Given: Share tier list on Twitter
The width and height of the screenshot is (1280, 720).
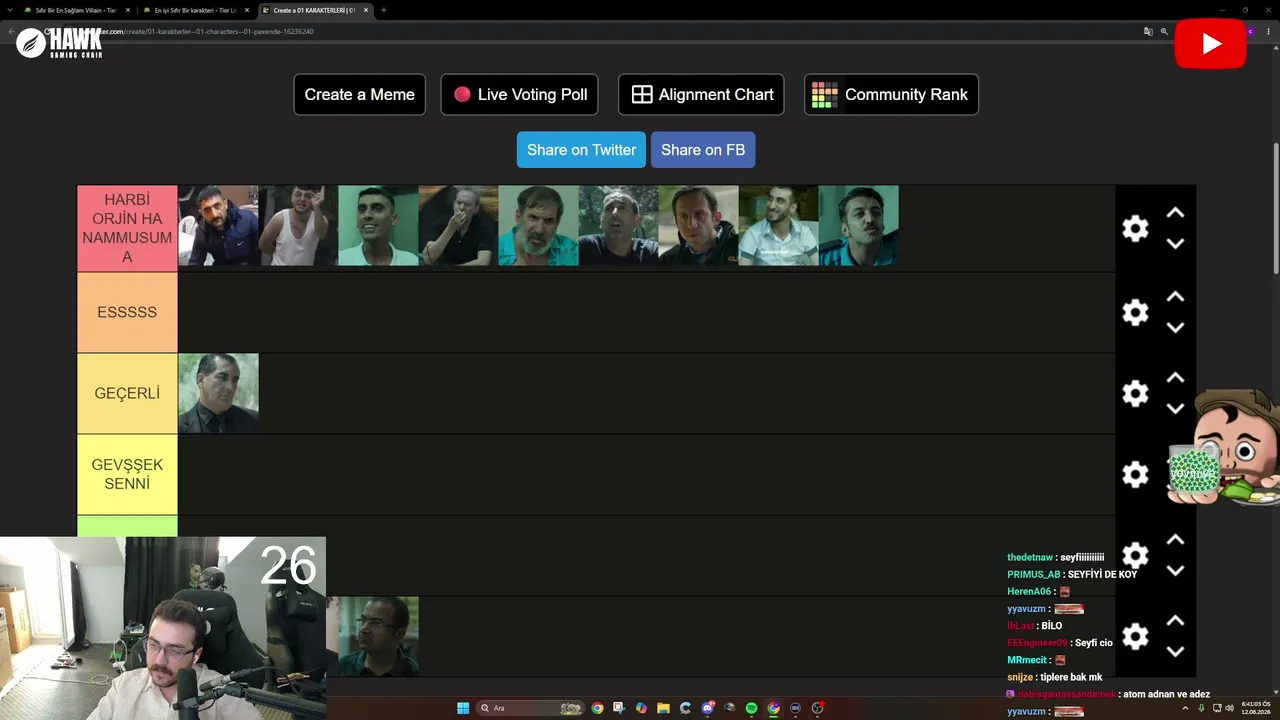Looking at the screenshot, I should tap(581, 150).
